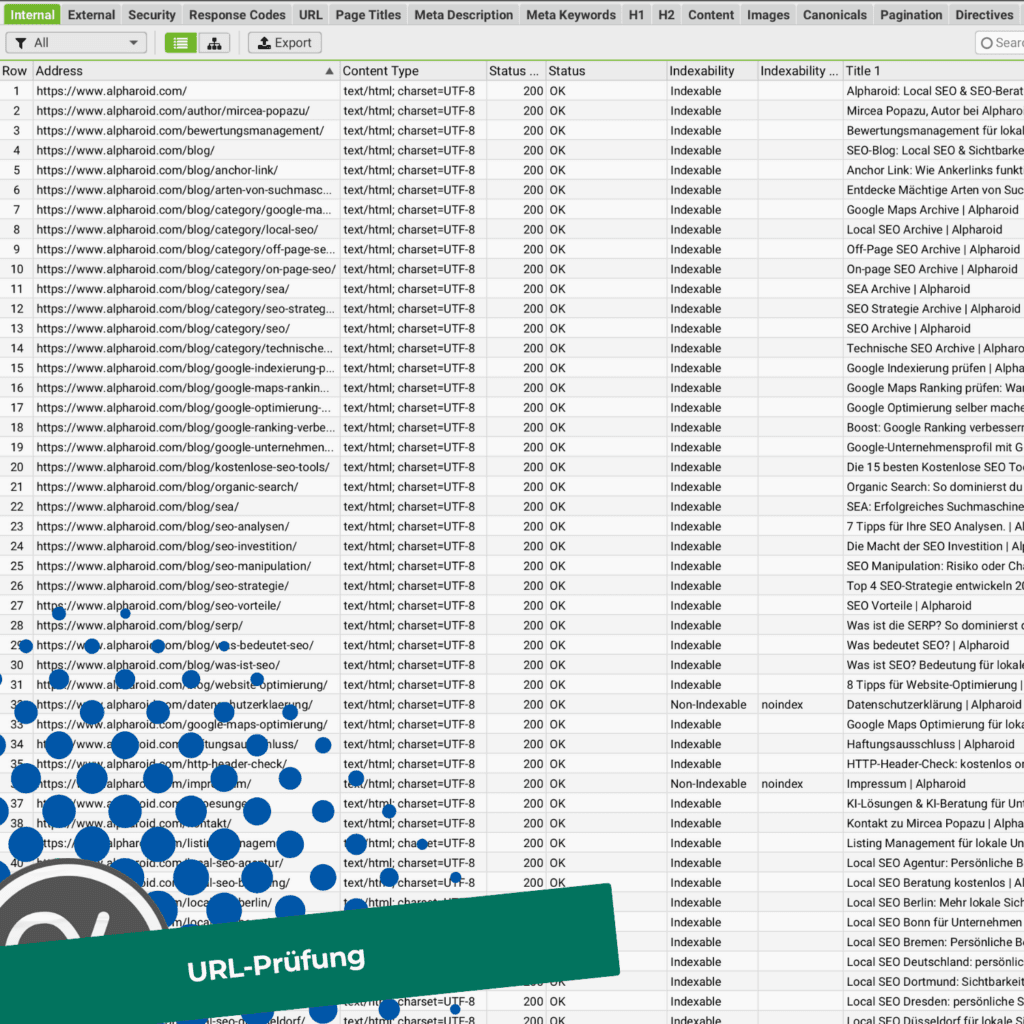Click Non-Indexable in Datenschutzerklärung row
The image size is (1024, 1024).
tap(708, 705)
